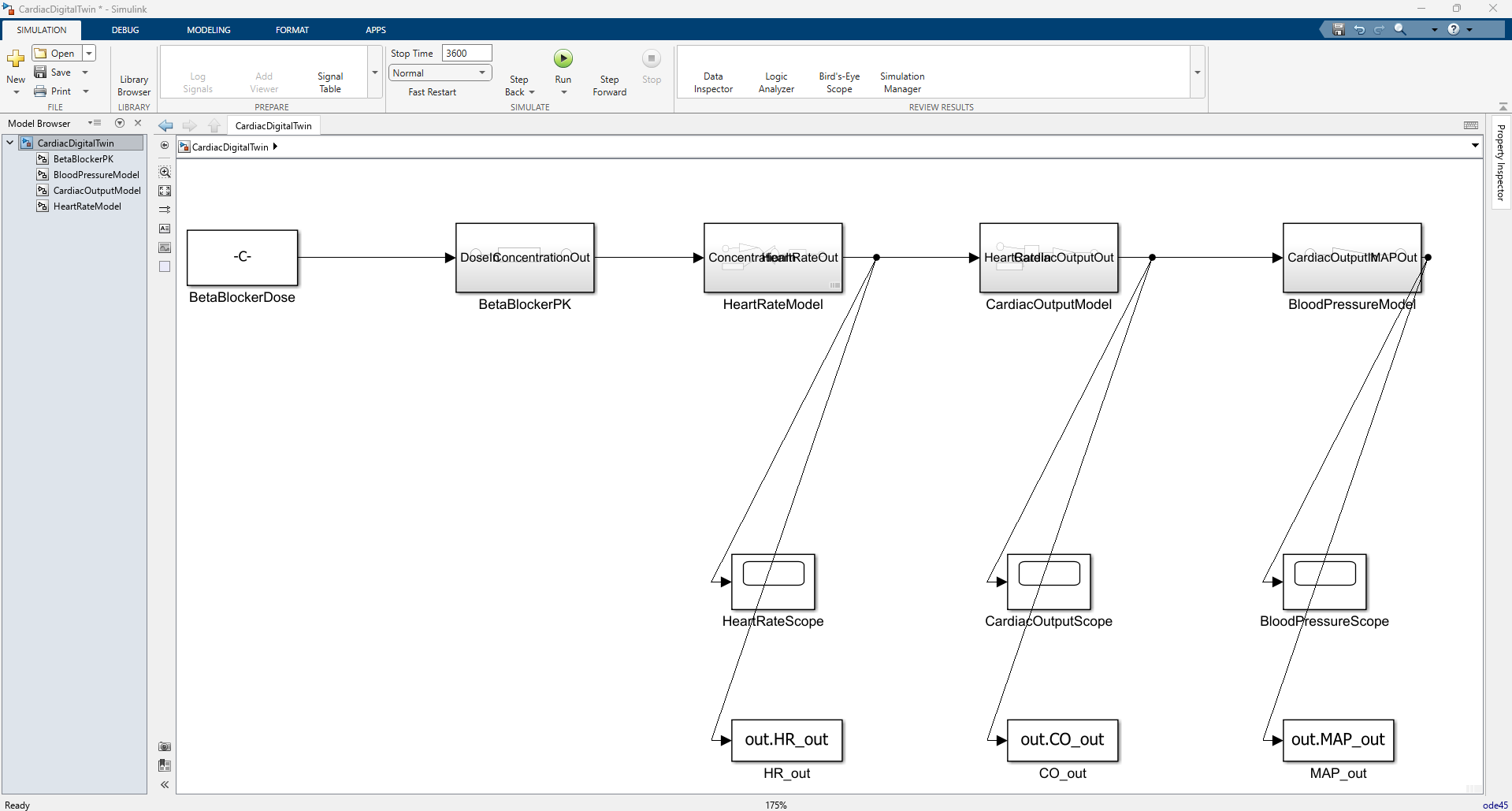Select the Zoom tool in palette
This screenshot has width=1512, height=811.
tap(165, 172)
